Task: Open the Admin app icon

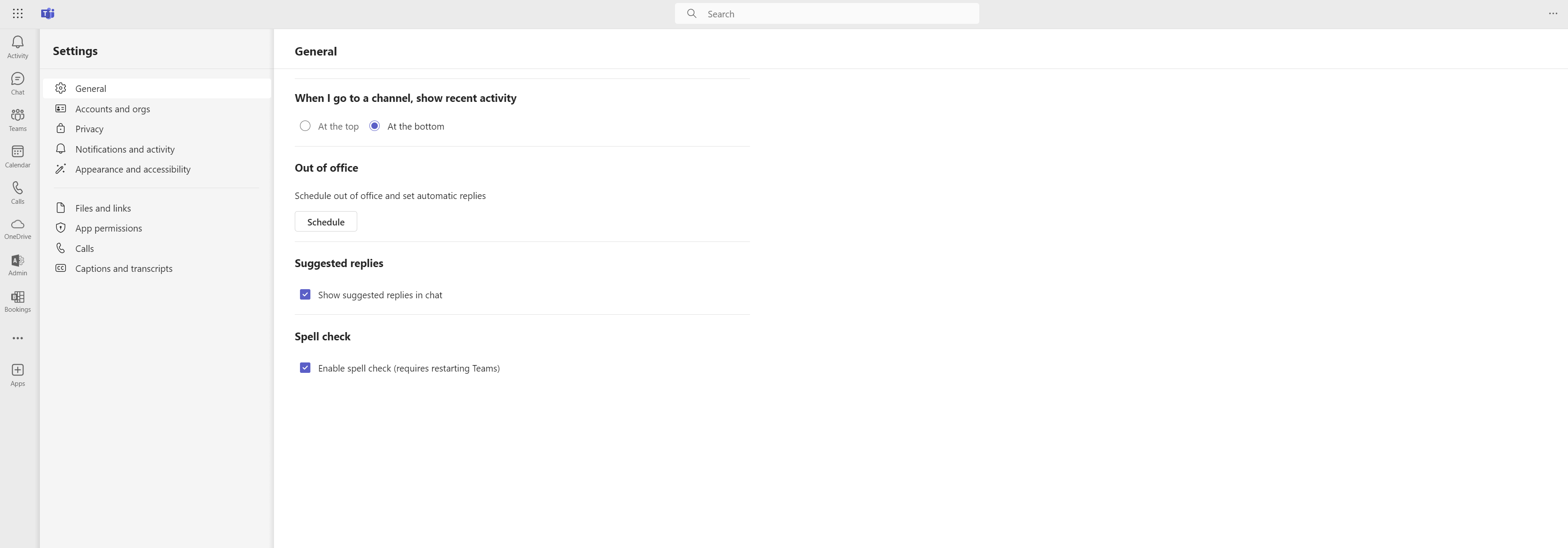Action: click(18, 265)
